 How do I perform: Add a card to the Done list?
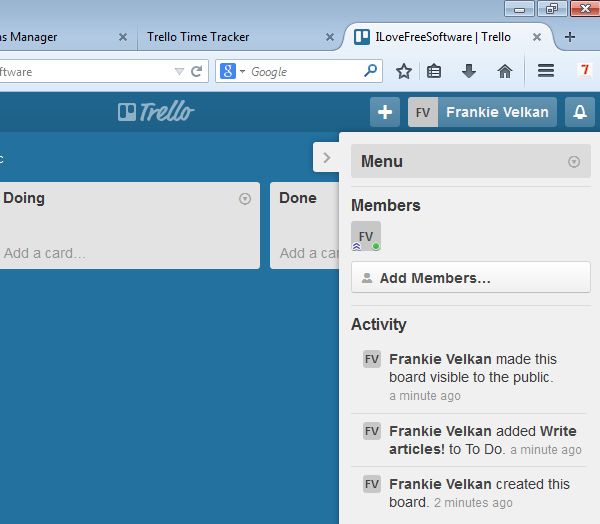(309, 253)
